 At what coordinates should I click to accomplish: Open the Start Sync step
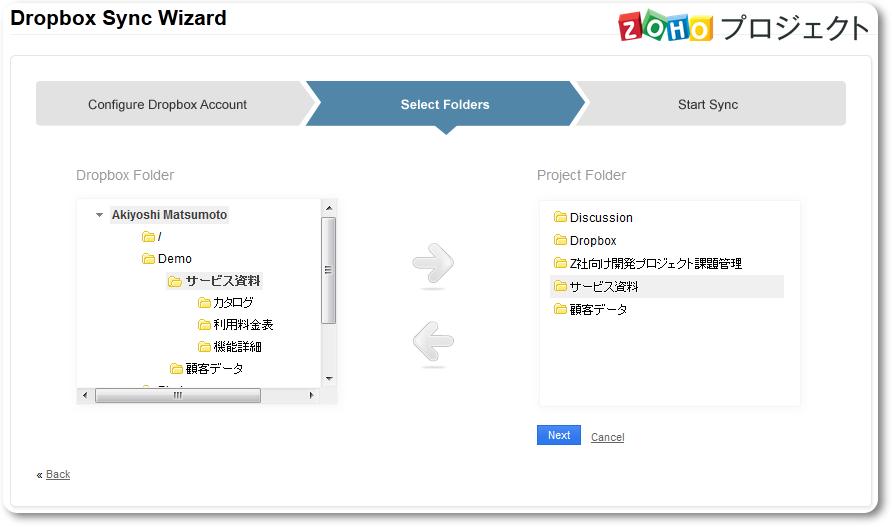pyautogui.click(x=707, y=104)
